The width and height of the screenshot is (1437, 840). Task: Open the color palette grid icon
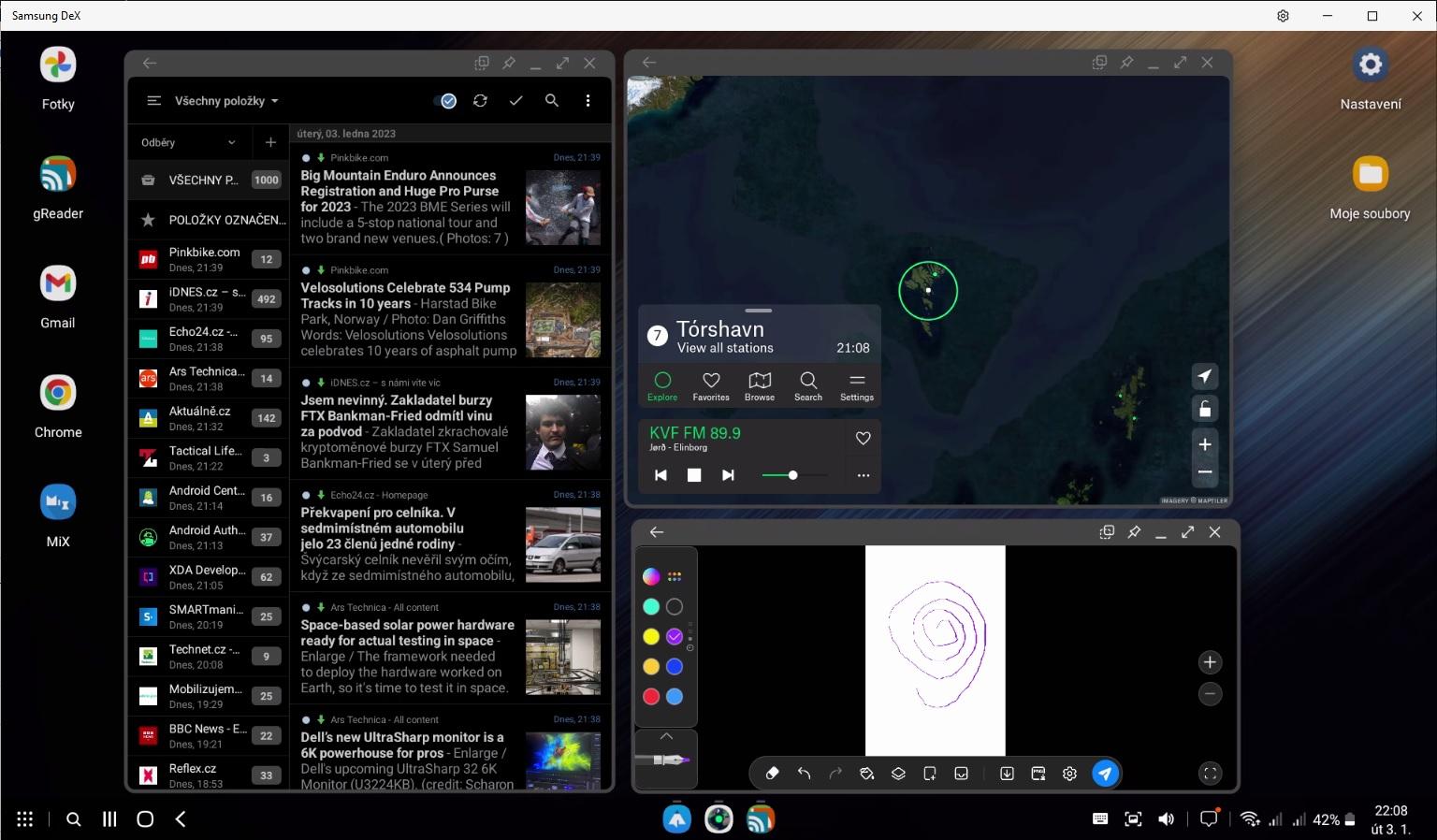tap(675, 577)
